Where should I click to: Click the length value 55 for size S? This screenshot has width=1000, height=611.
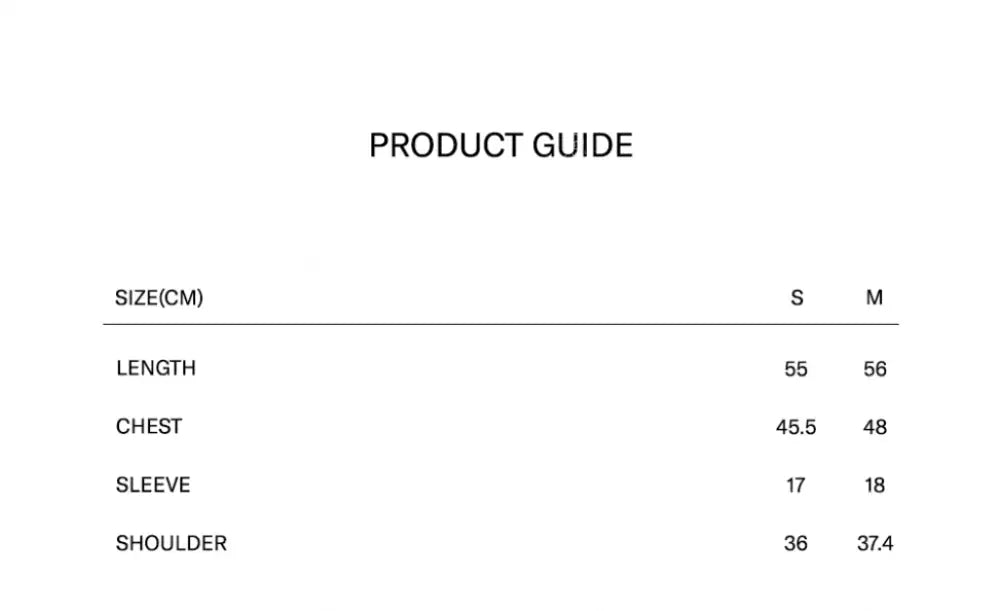[796, 370]
